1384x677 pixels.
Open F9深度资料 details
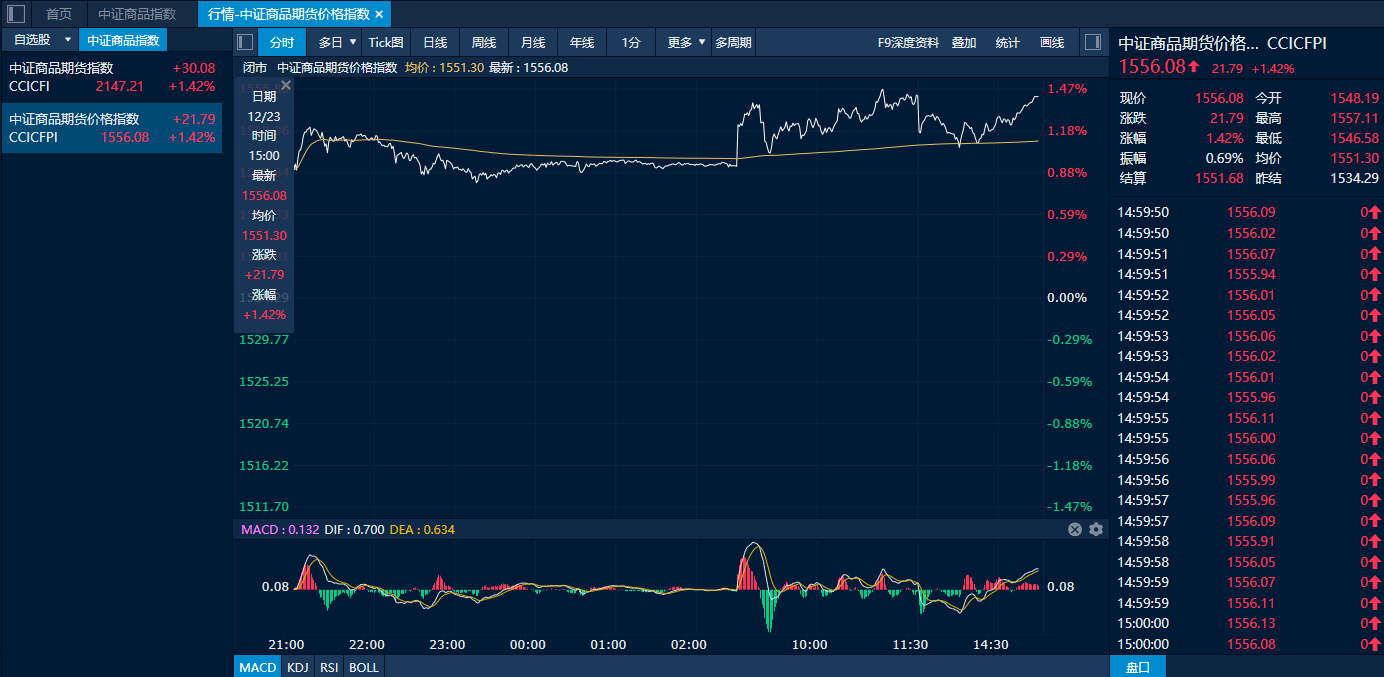908,43
